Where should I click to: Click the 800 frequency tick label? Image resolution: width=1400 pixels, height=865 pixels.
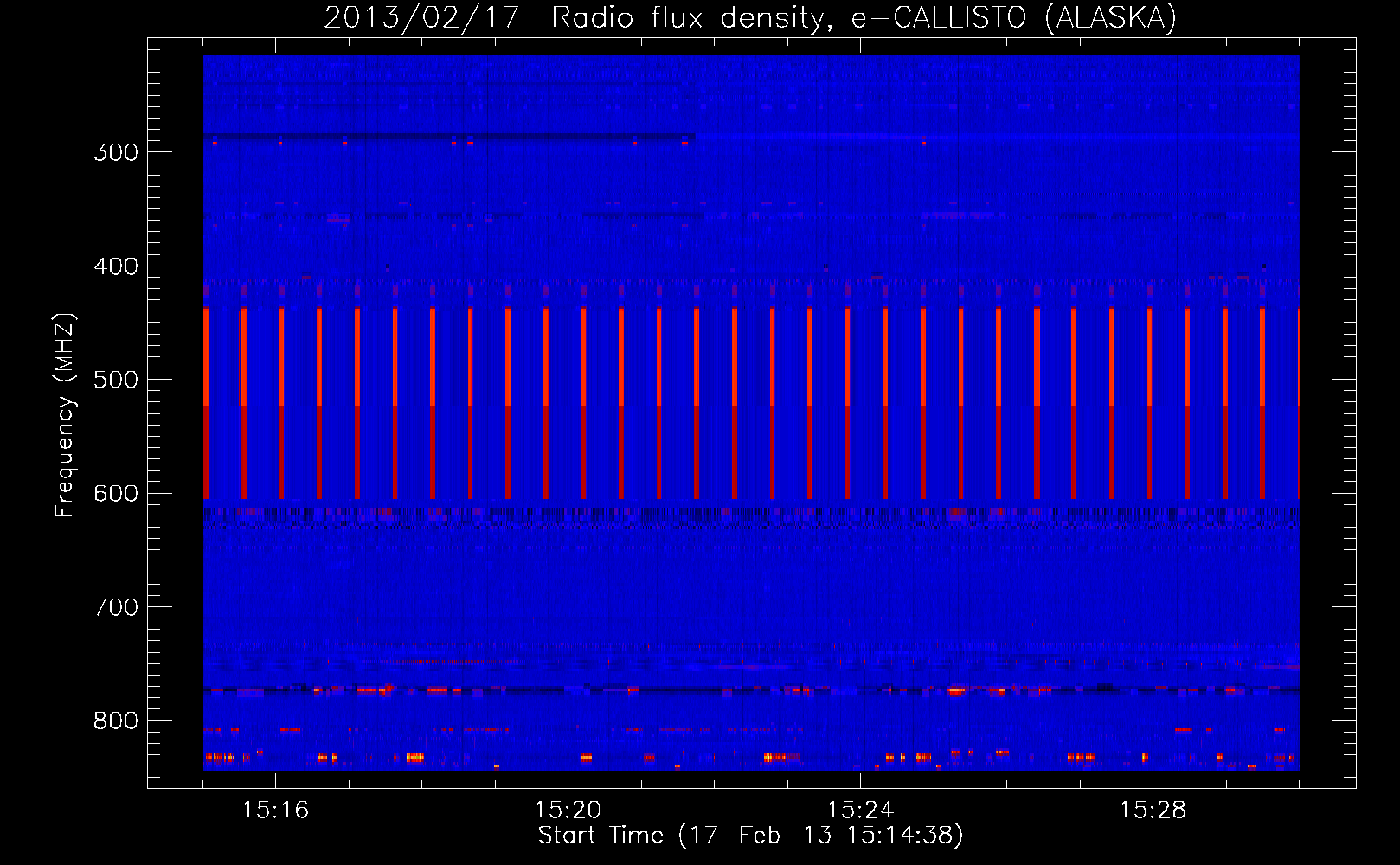(x=116, y=721)
